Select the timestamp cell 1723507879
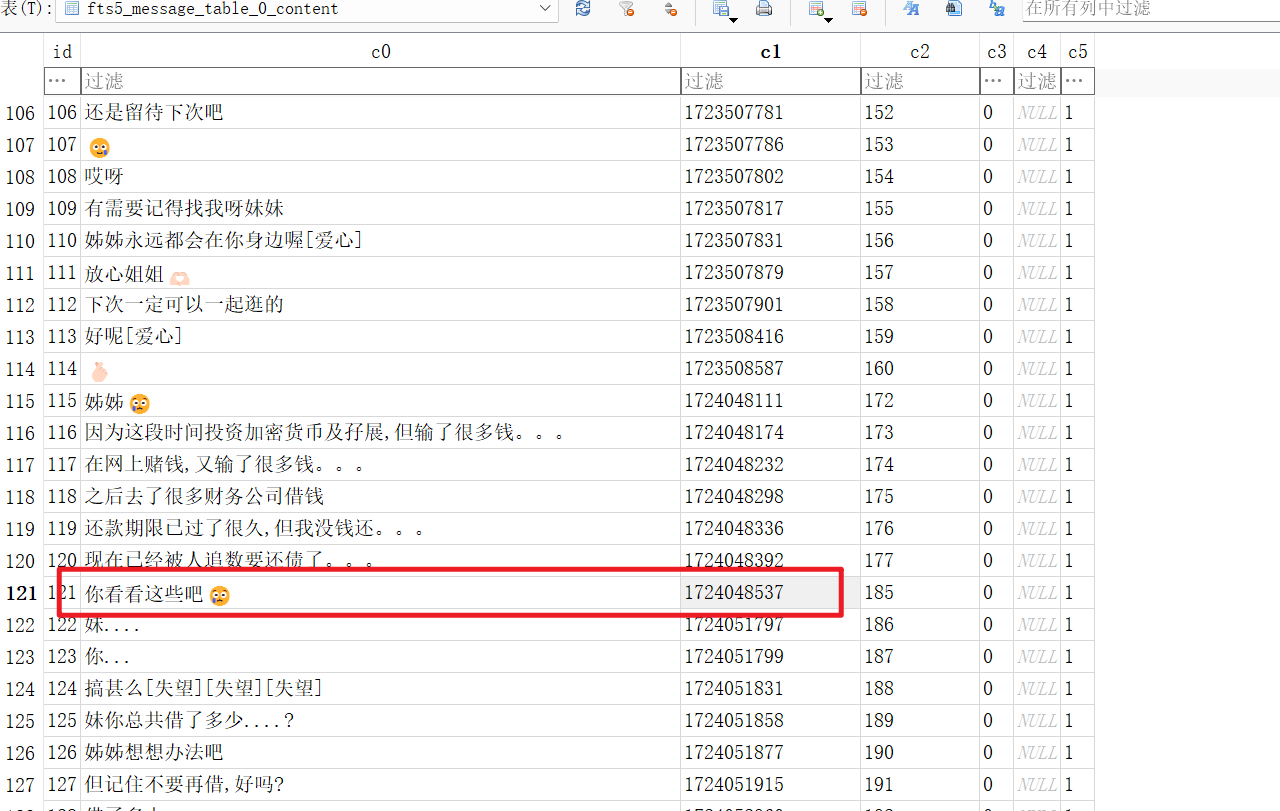The height and width of the screenshot is (811, 1280). pos(770,273)
